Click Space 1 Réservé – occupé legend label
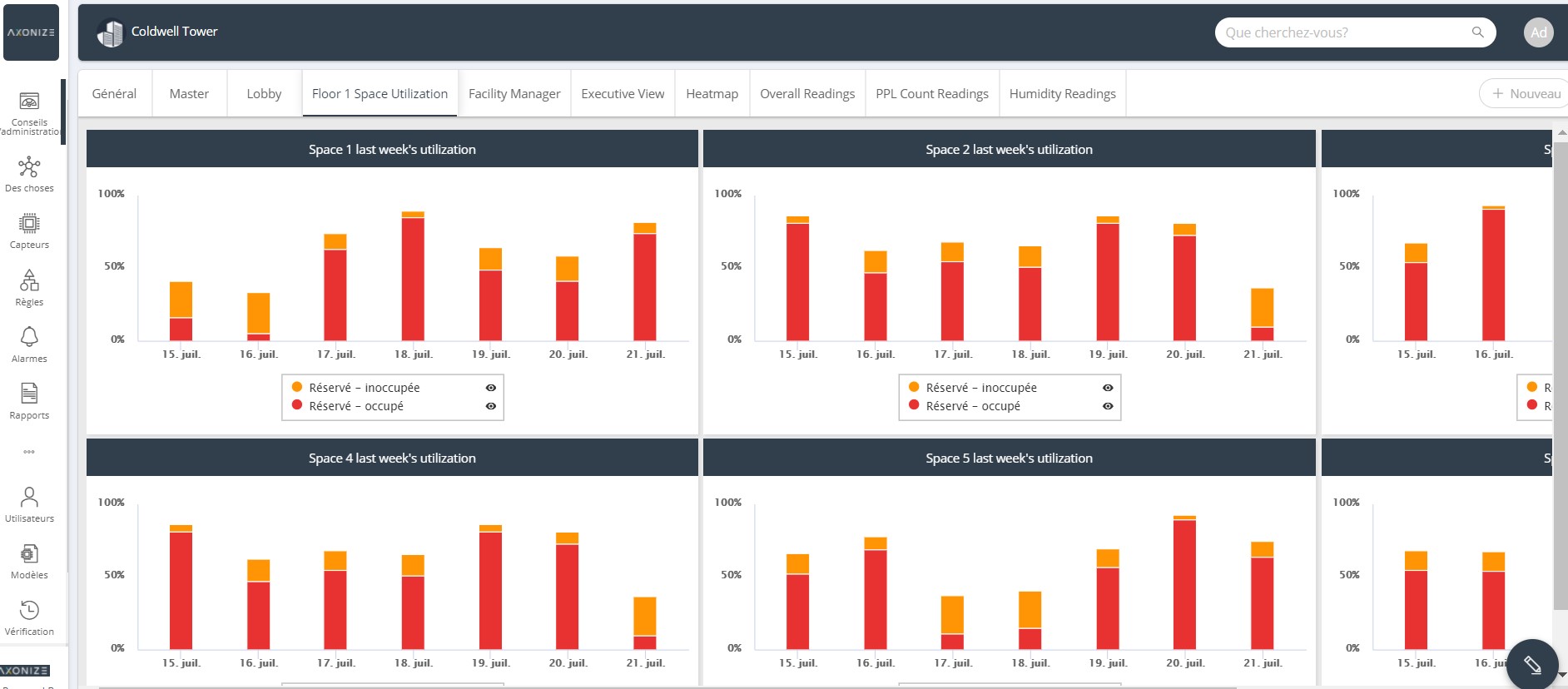Screen dimensions: 1568x689 [x=356, y=406]
